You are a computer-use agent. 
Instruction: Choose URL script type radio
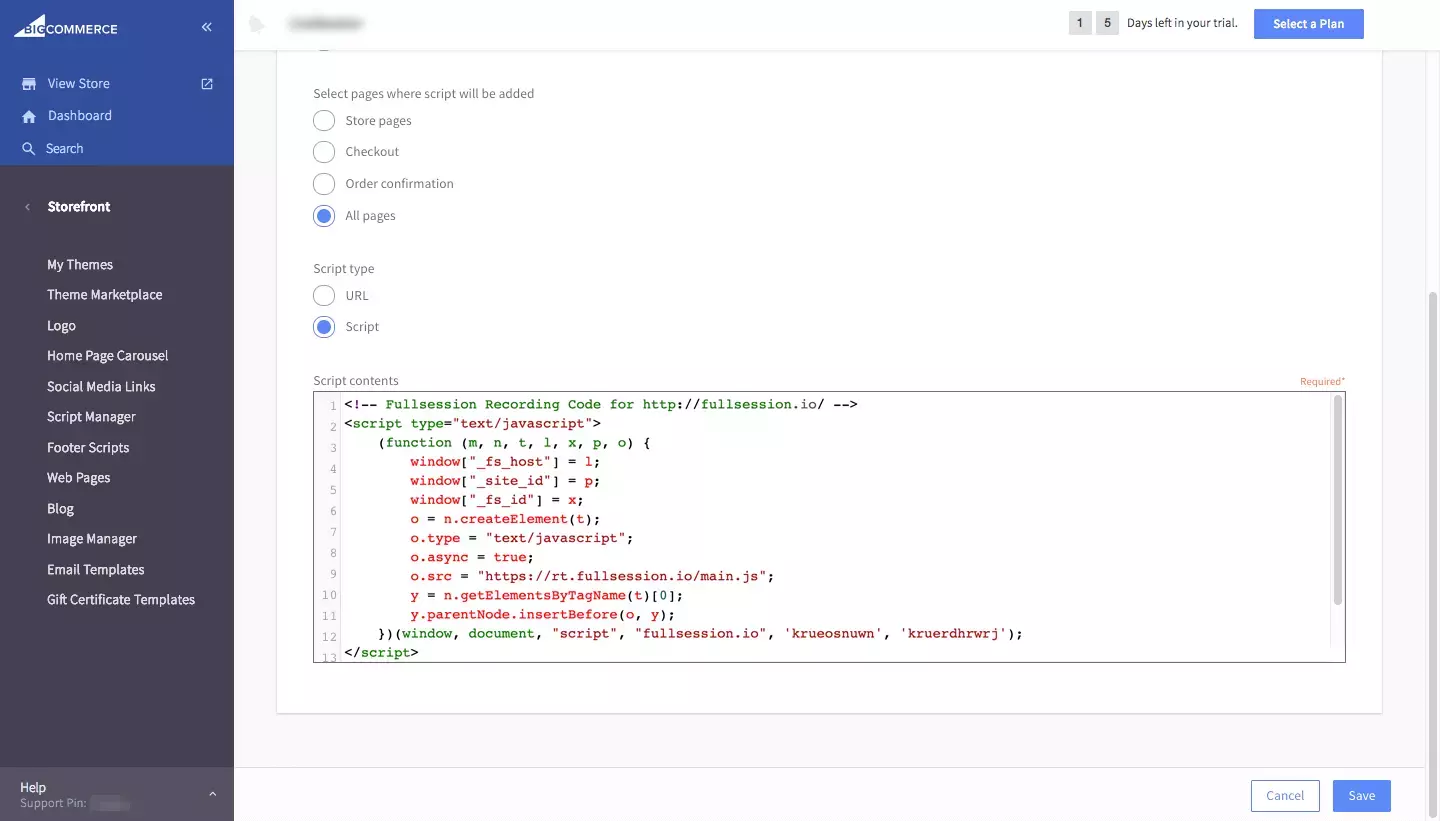pyautogui.click(x=324, y=296)
